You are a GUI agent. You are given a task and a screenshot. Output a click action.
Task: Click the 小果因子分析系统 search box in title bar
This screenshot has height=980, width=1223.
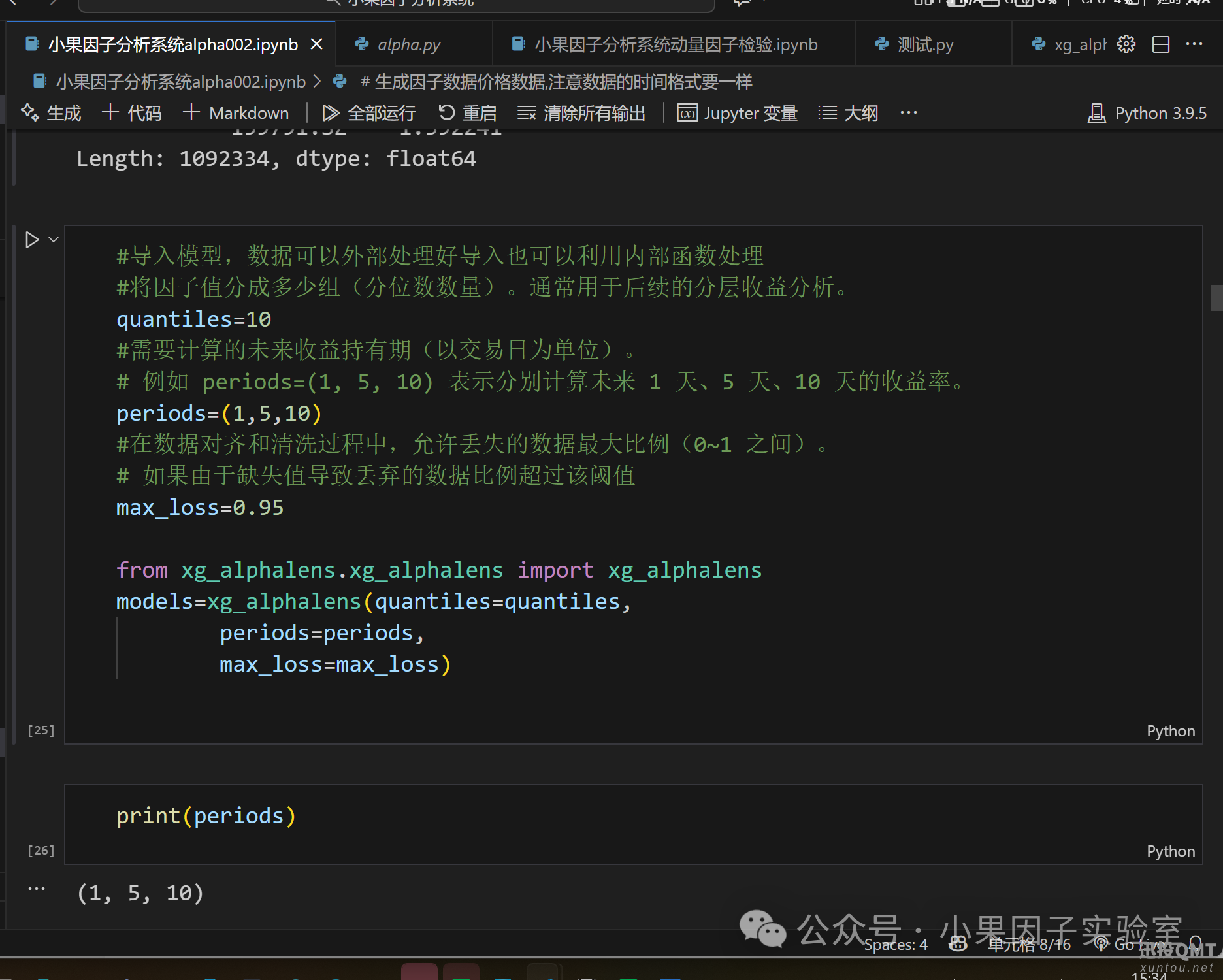(x=397, y=4)
